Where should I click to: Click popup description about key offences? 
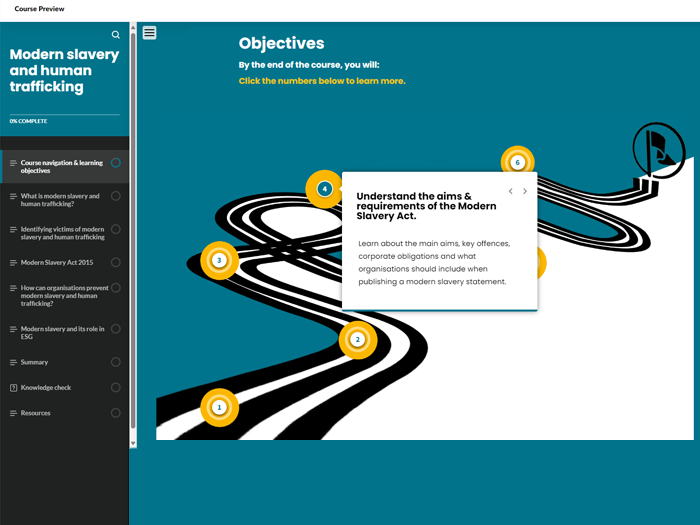[434, 262]
